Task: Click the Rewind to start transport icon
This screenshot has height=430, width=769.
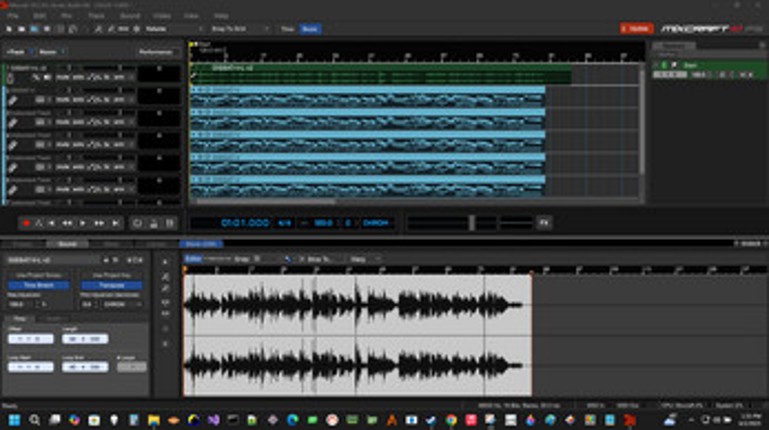Action: coord(53,223)
